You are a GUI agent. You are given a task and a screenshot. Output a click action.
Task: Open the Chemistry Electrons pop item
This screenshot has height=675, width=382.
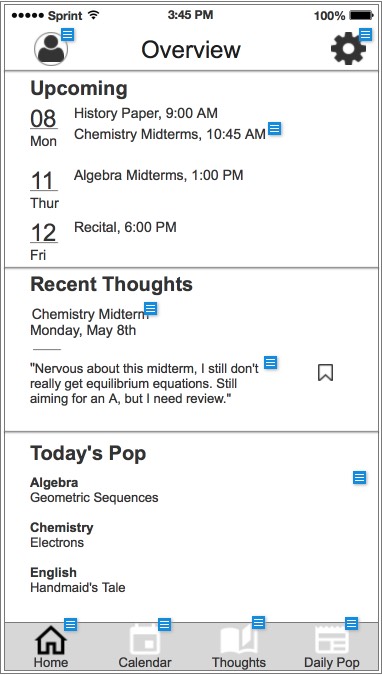[x=62, y=535]
